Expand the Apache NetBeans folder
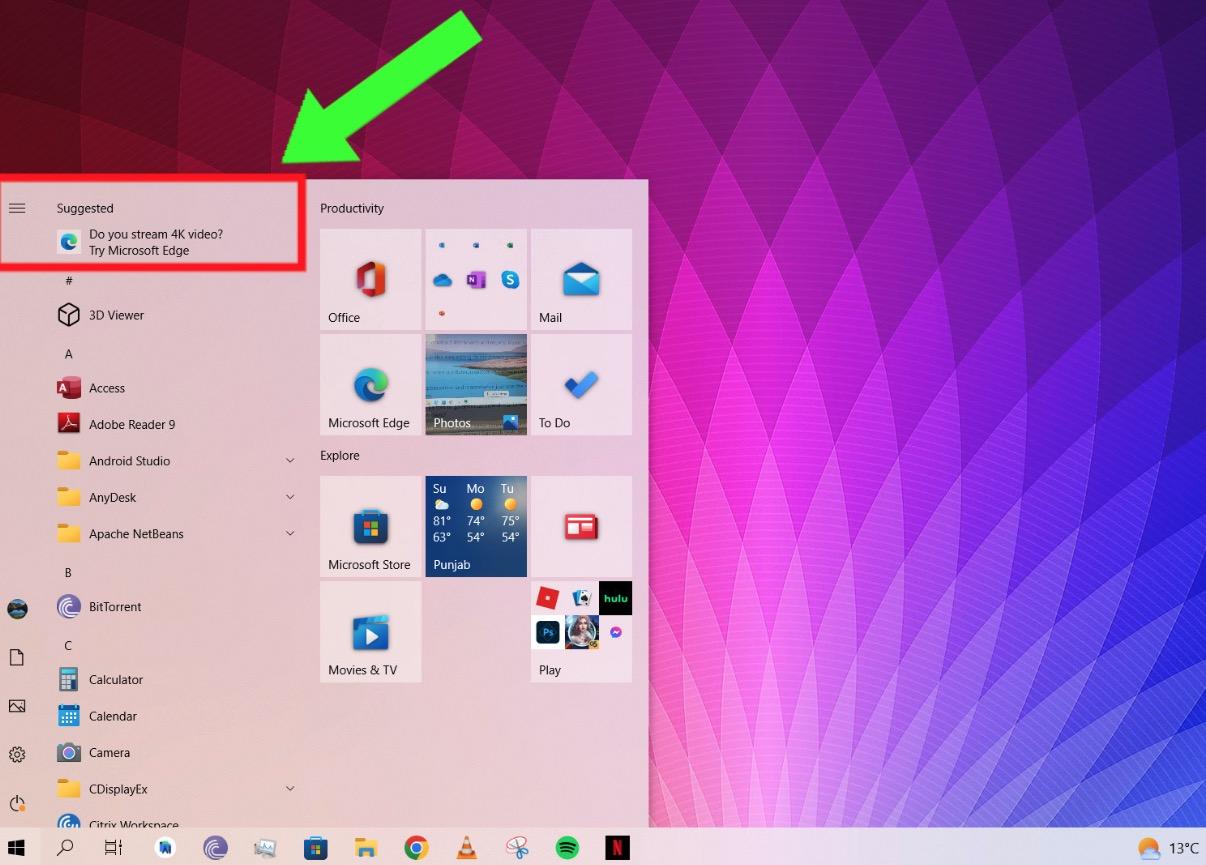The height and width of the screenshot is (865, 1206). [x=175, y=533]
